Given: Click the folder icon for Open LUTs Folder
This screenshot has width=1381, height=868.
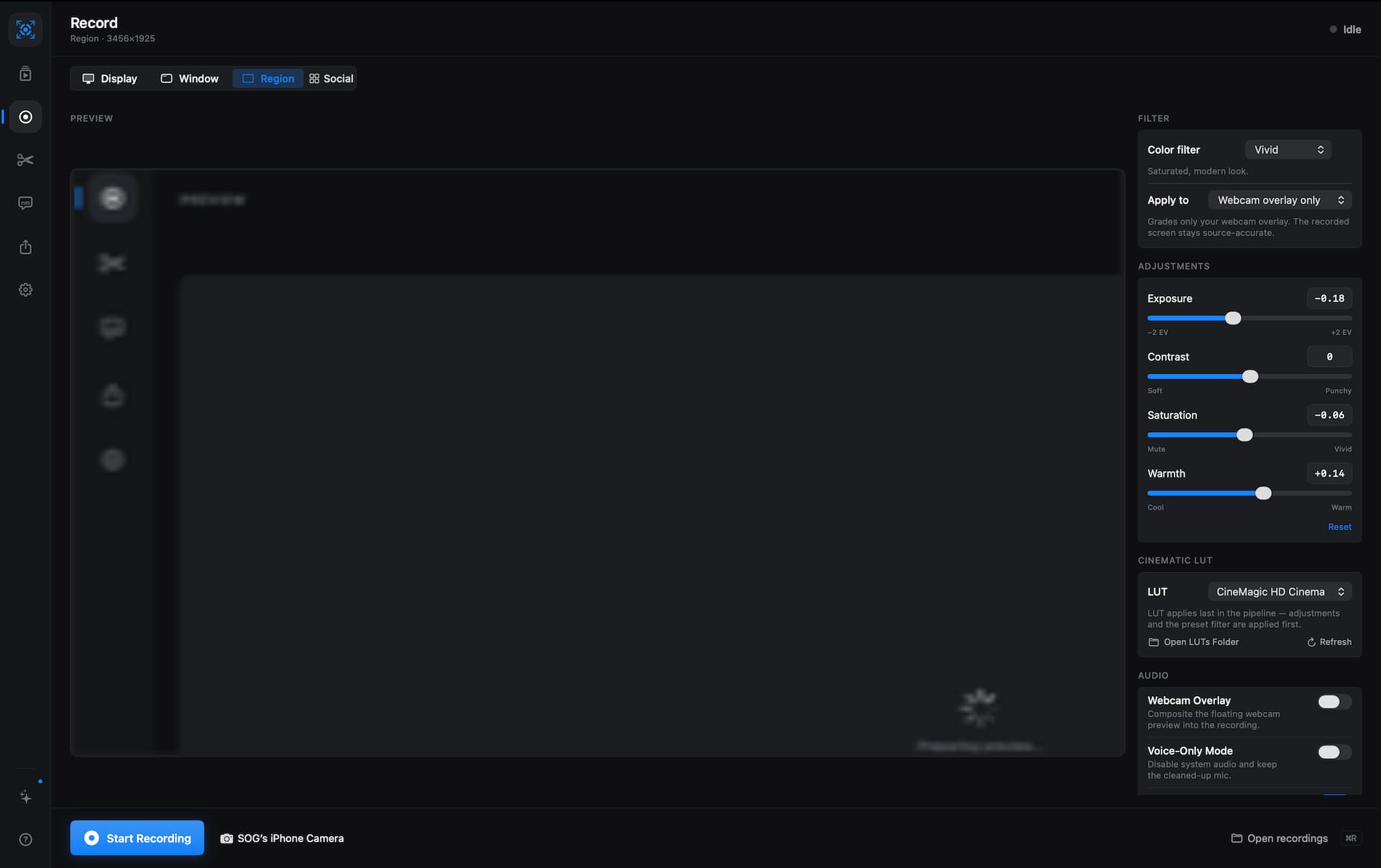Looking at the screenshot, I should coord(1153,642).
